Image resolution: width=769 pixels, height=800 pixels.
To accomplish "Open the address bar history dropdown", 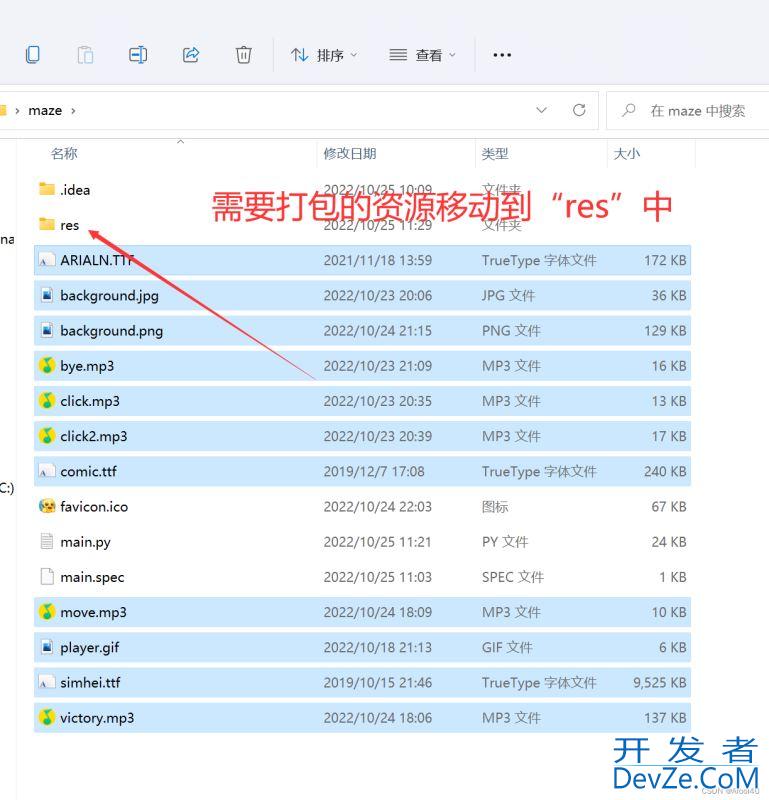I will point(541,110).
